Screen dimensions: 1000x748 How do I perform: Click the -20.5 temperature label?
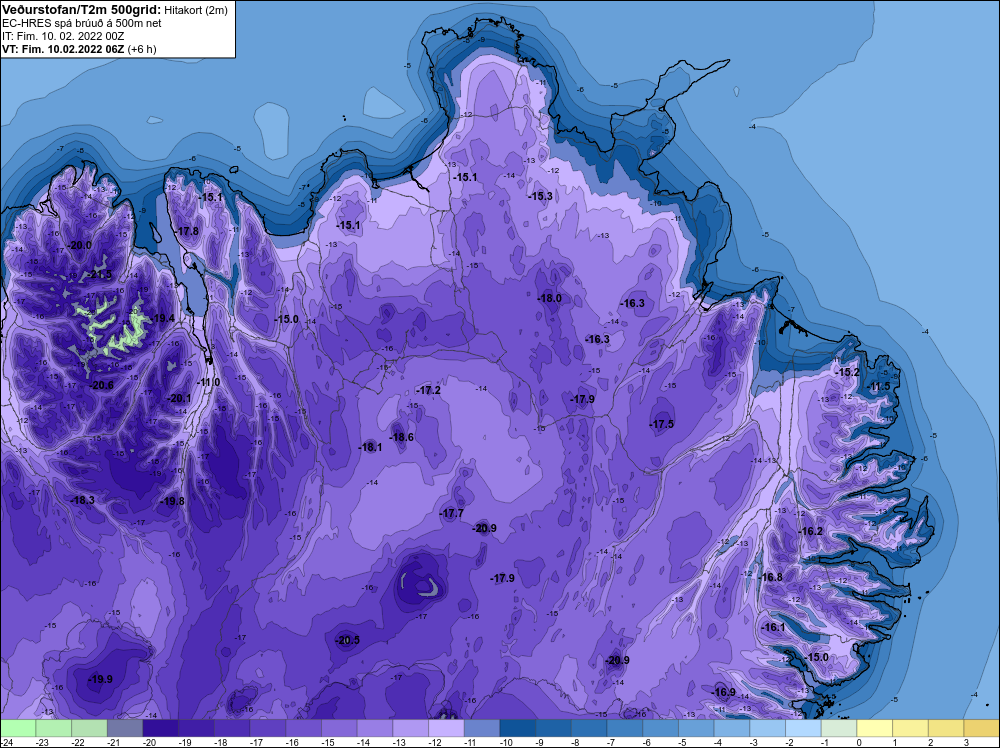click(x=348, y=640)
